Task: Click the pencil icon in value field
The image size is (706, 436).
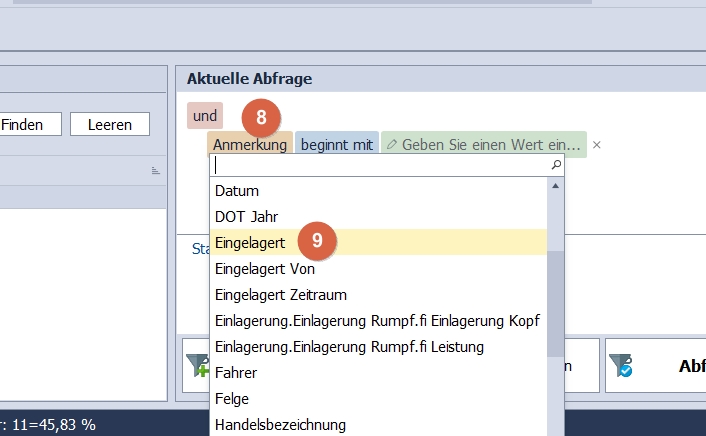Action: 391,145
